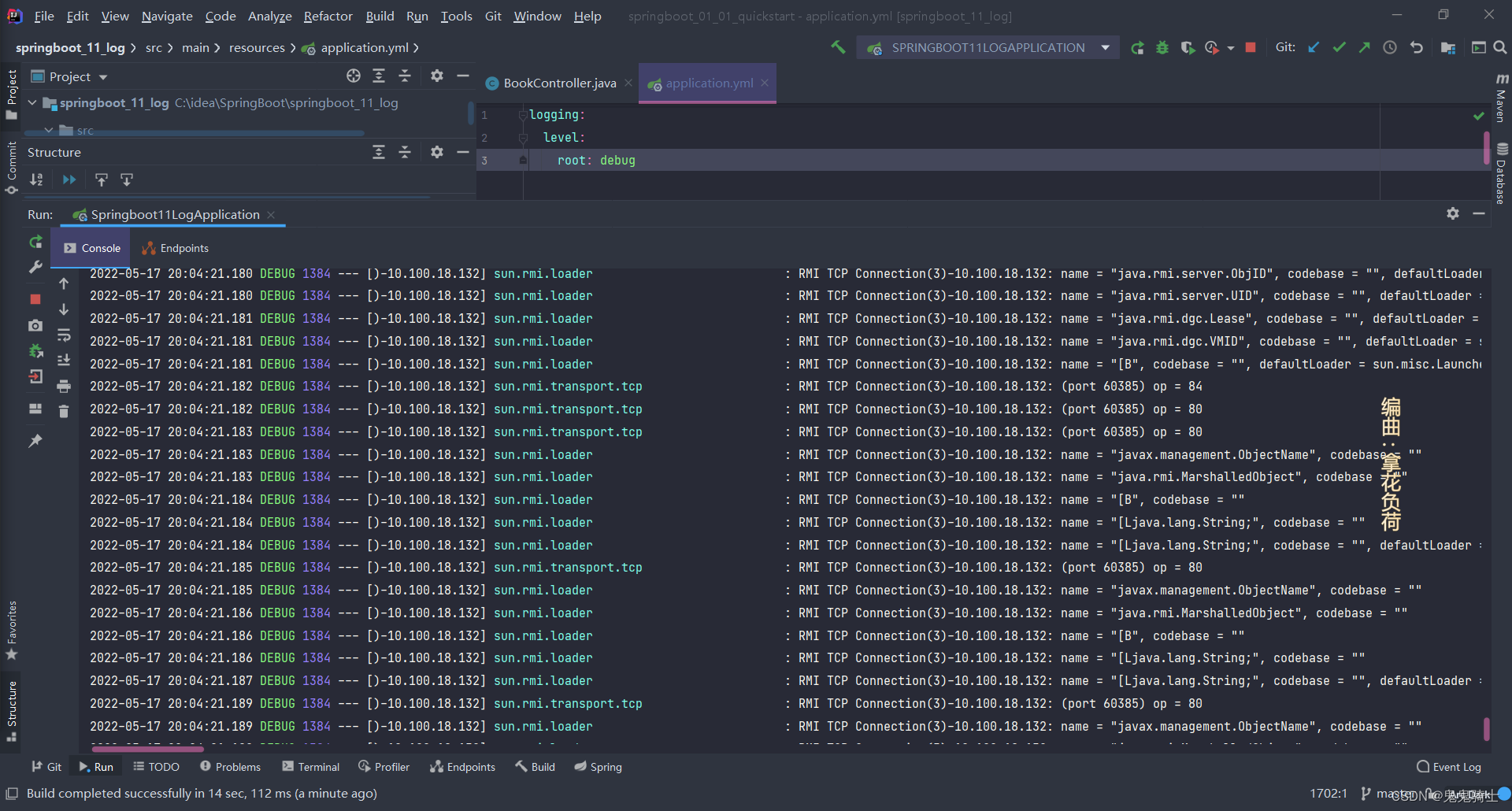Collapse all in Structure panel
The width and height of the screenshot is (1512, 811).
pyautogui.click(x=405, y=152)
